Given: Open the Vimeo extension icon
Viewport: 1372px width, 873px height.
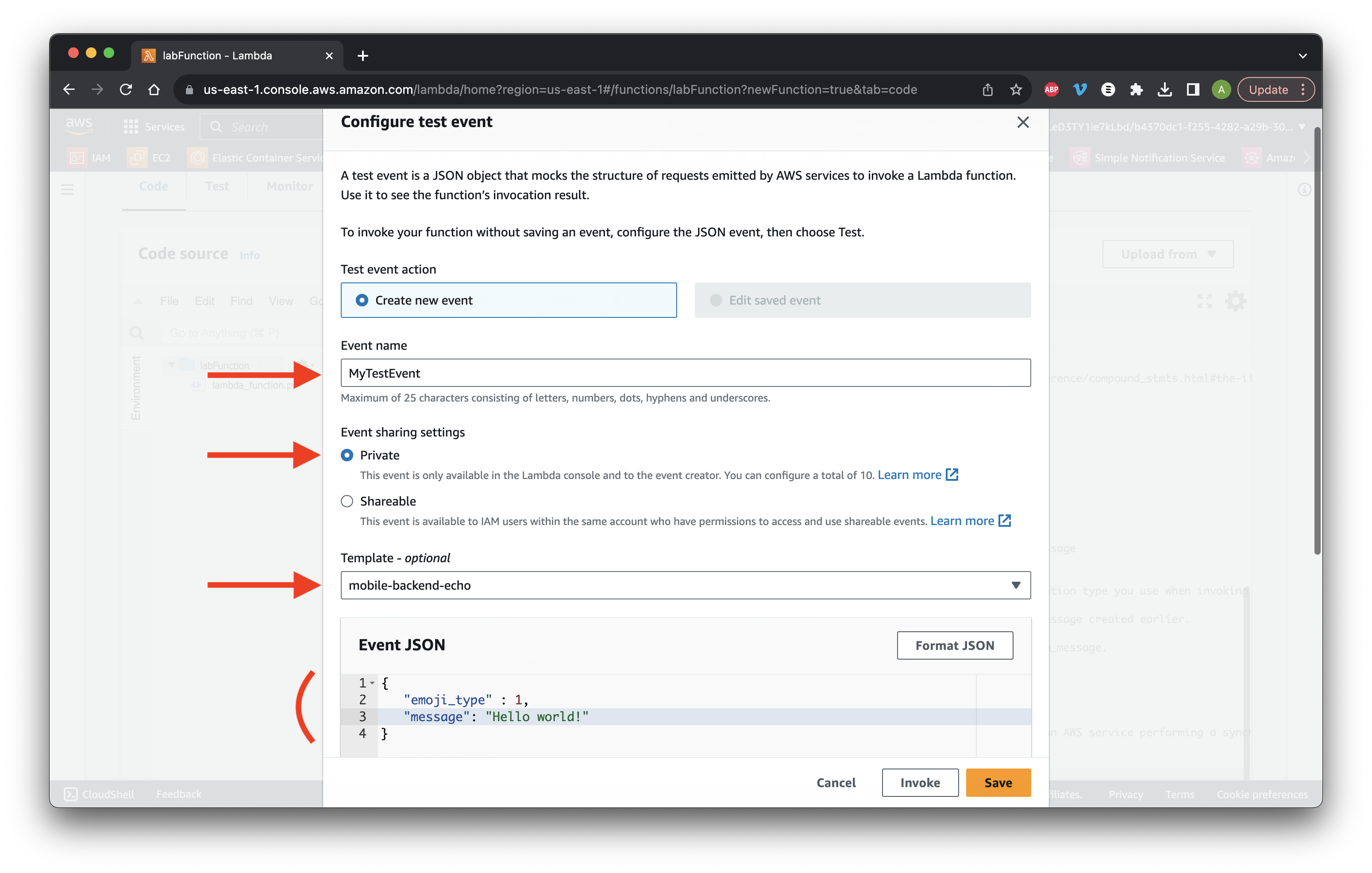Looking at the screenshot, I should tap(1080, 89).
